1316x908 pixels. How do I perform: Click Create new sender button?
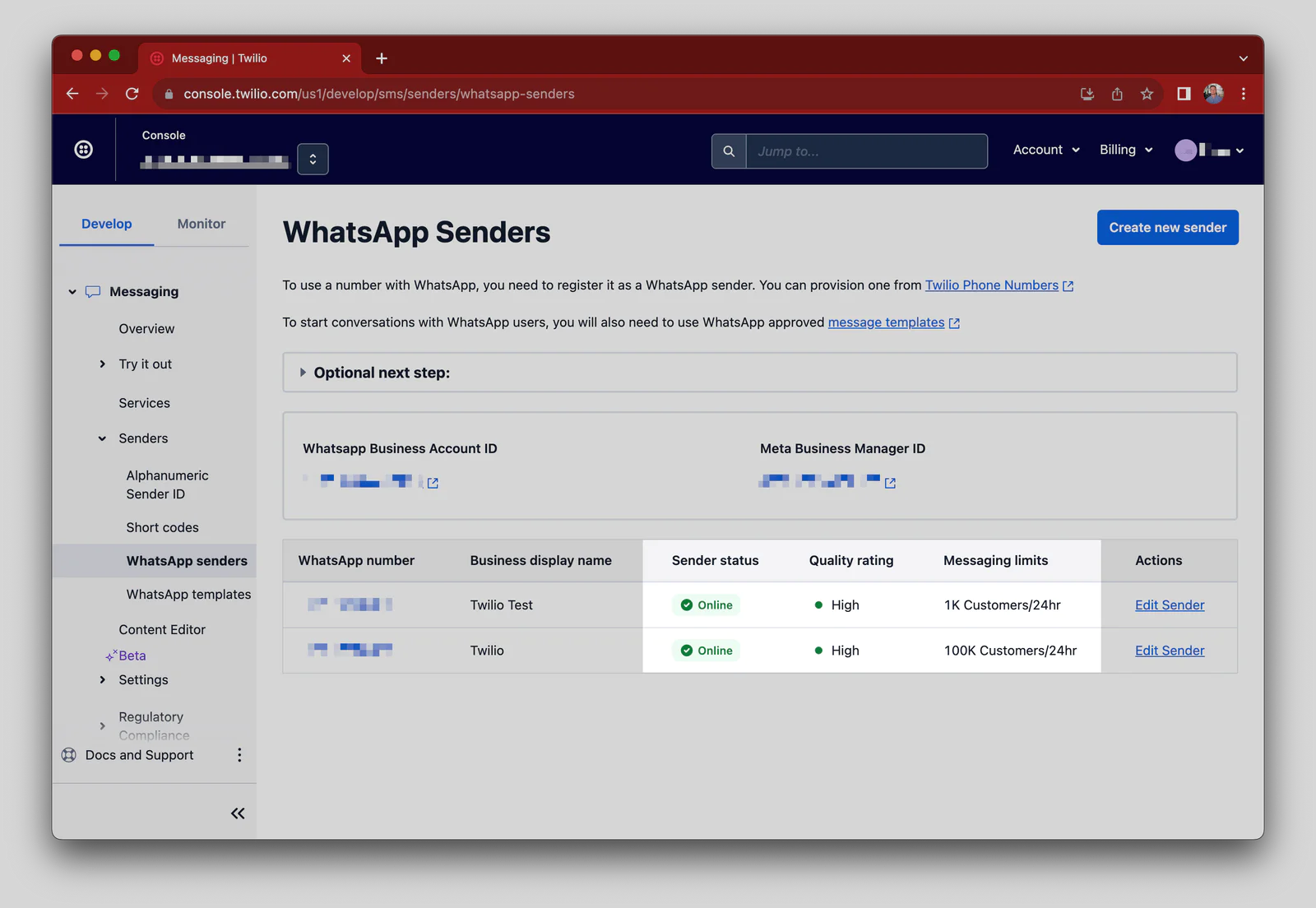pos(1167,228)
